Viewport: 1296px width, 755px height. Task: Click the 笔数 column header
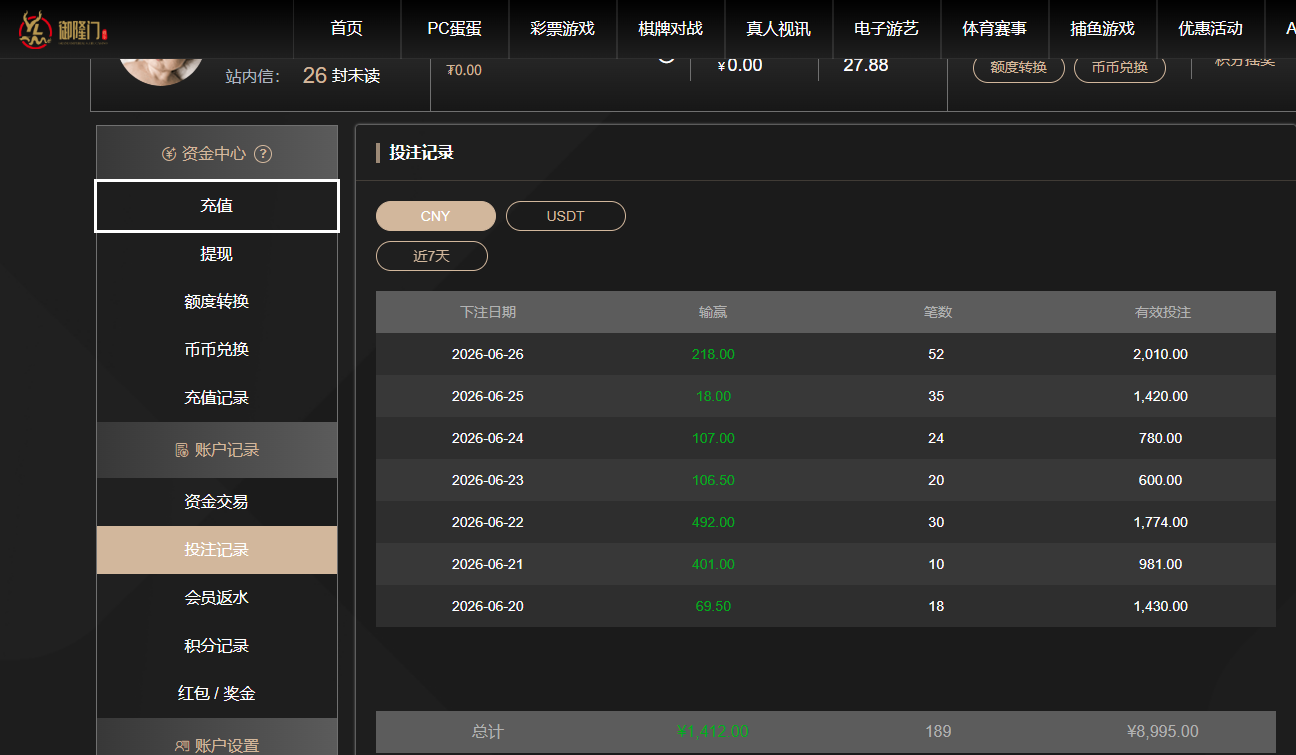[x=938, y=312]
